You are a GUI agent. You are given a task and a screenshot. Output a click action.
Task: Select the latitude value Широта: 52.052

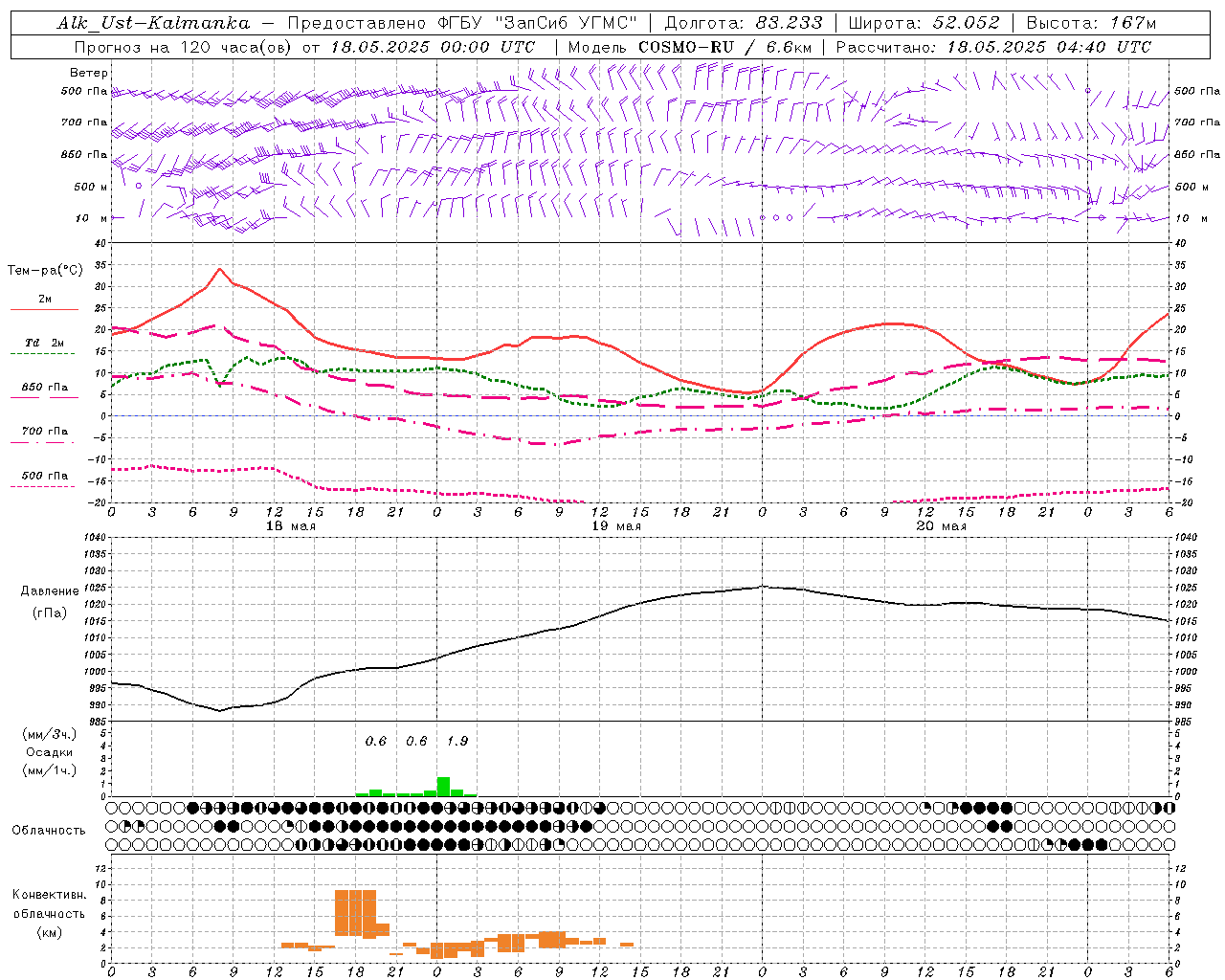(924, 23)
